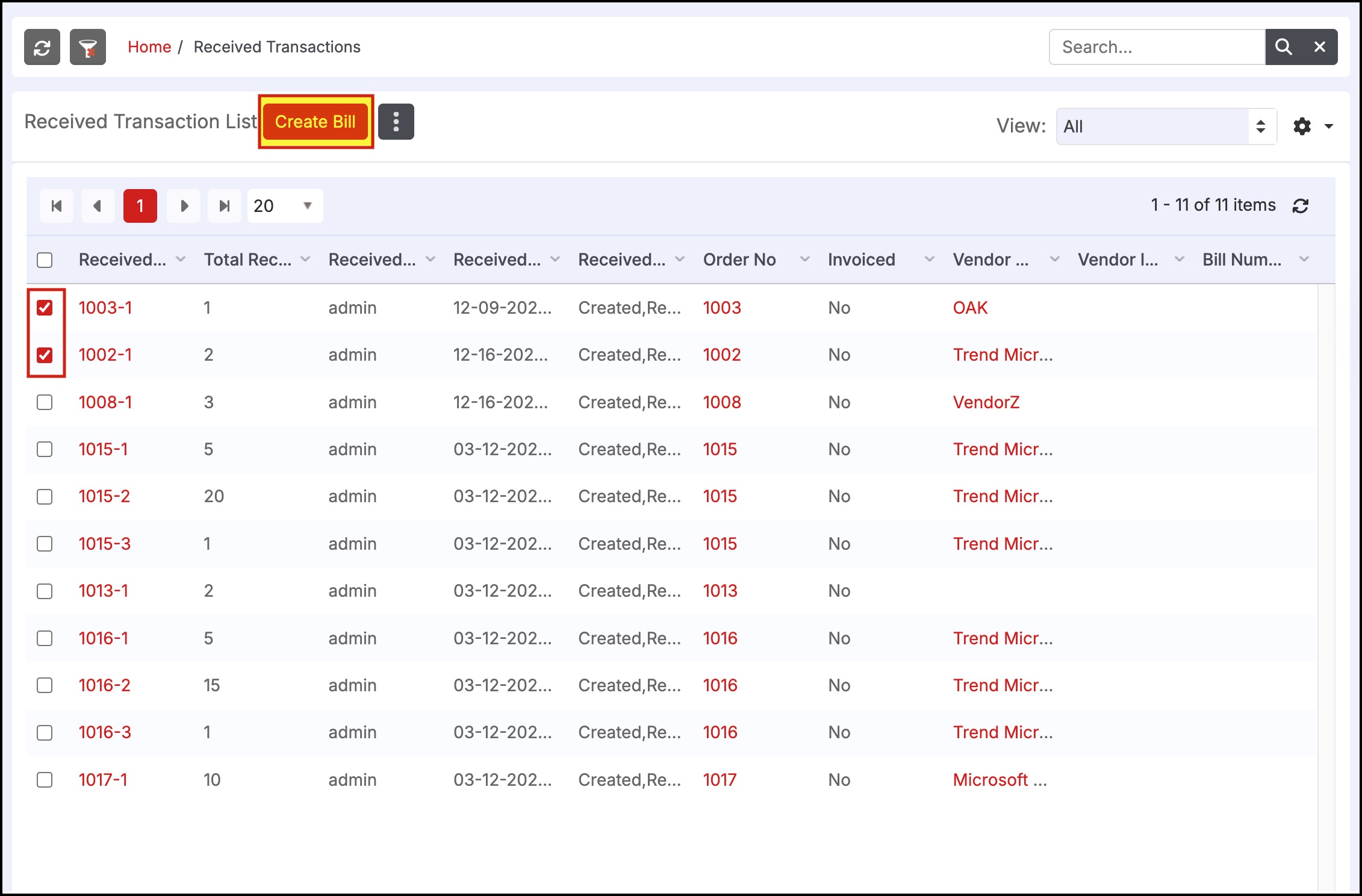Screen dimensions: 1362x896
Task: Open the page size dropdown showing 20
Action: click(285, 206)
